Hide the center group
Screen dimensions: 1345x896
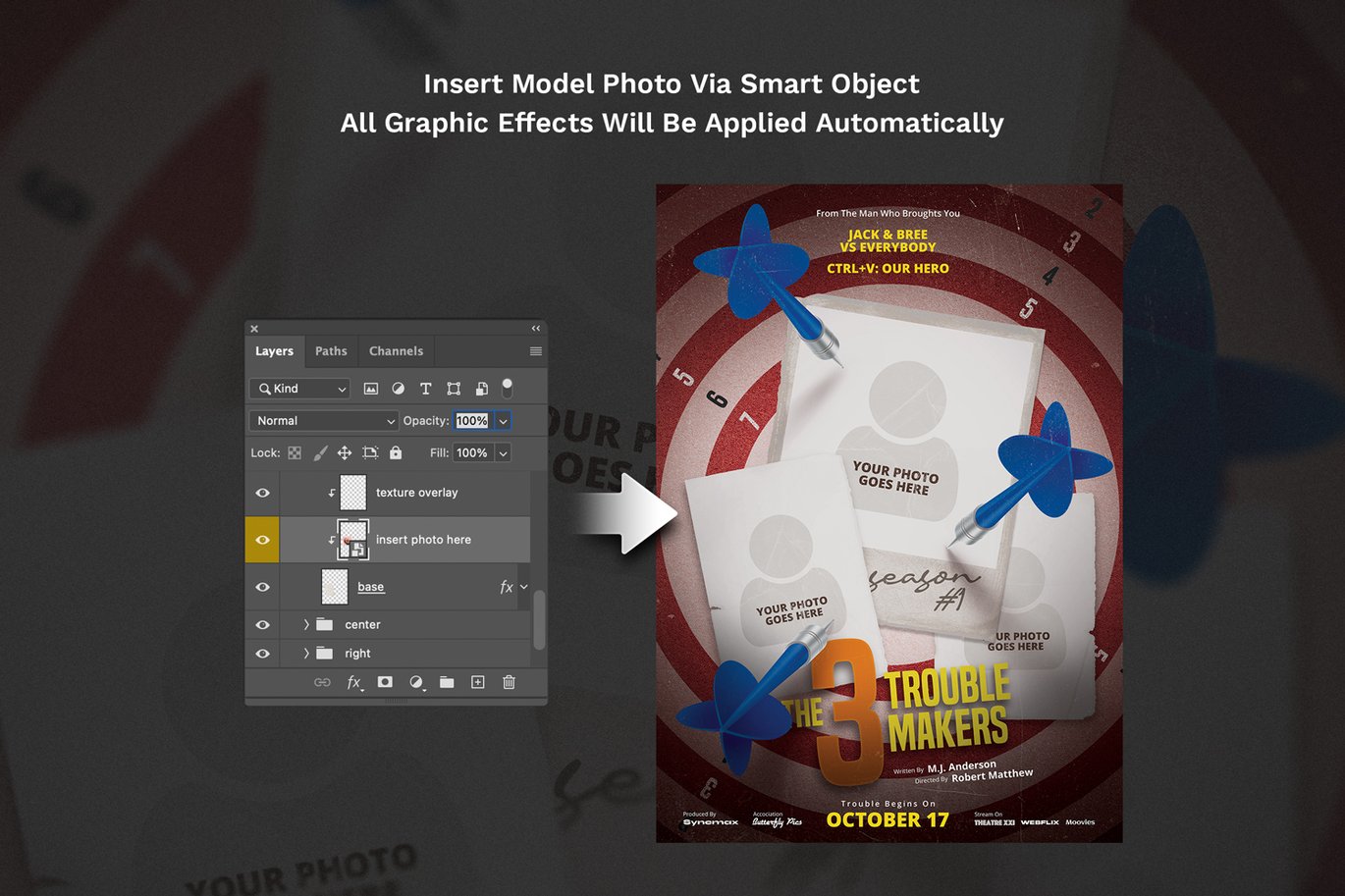pos(262,625)
